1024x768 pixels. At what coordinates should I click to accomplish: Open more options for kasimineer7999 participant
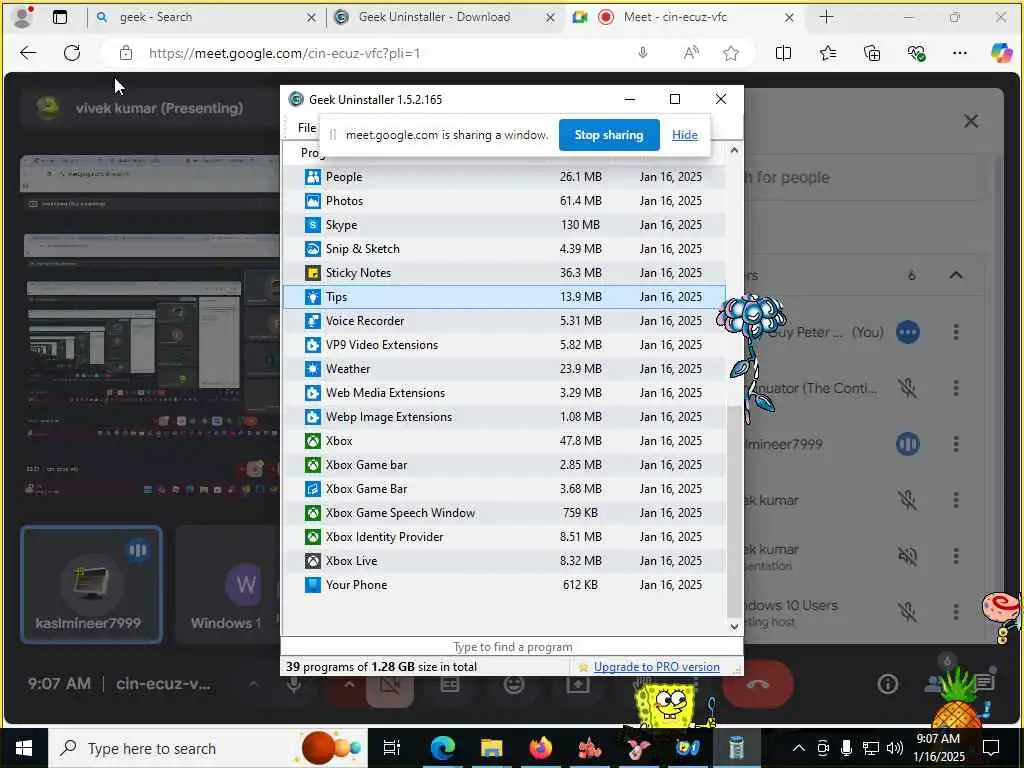click(955, 444)
